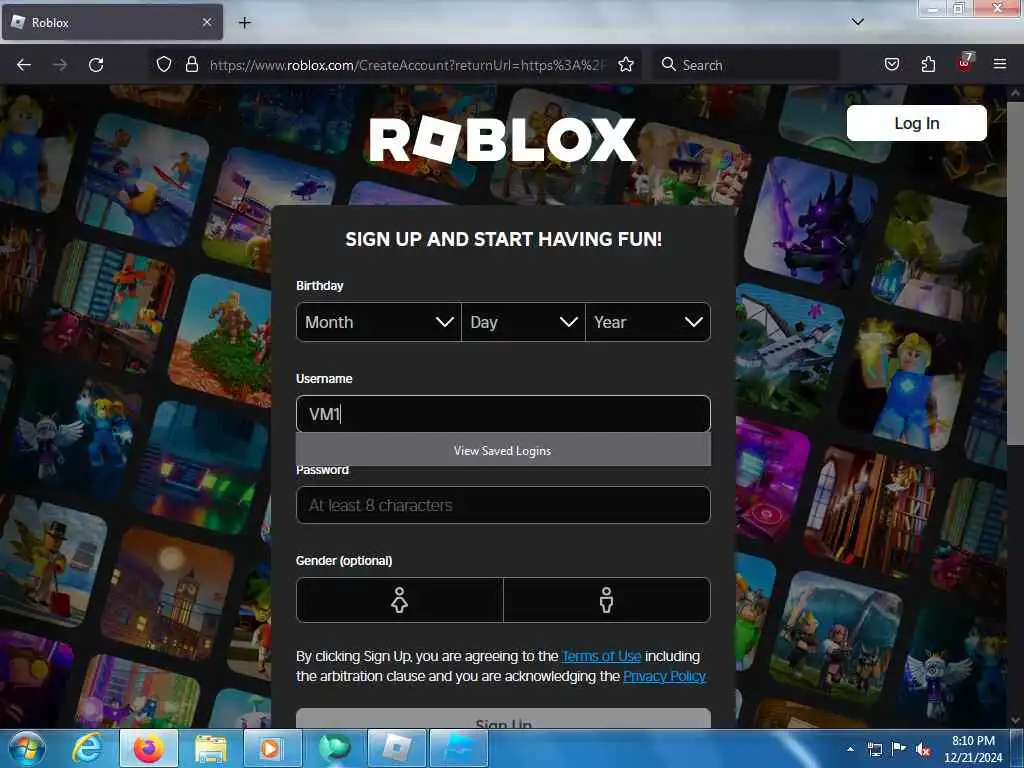List all tabs with the chevron

[857, 22]
